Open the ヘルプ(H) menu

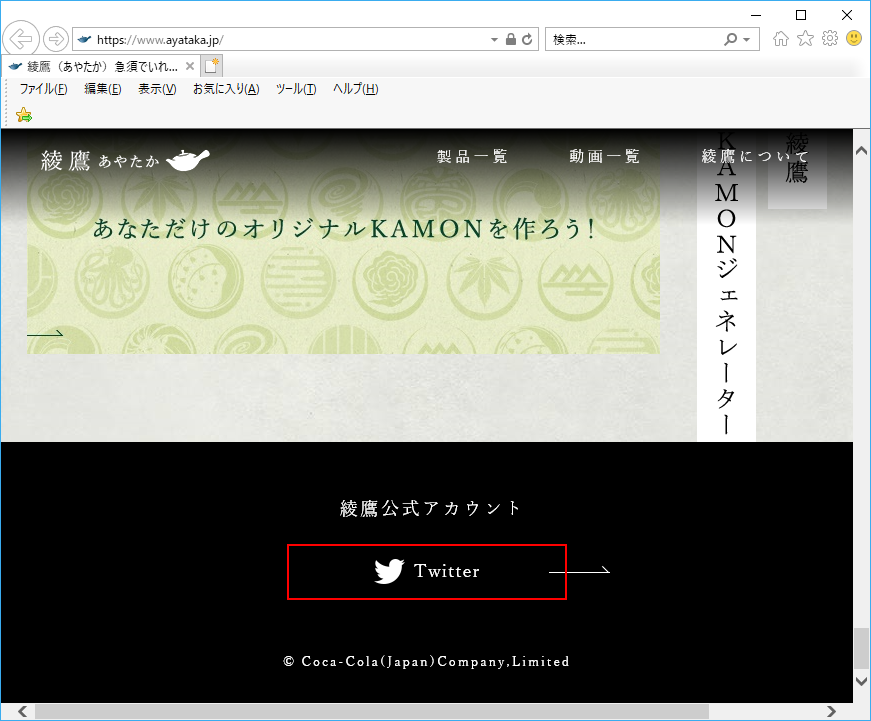[355, 89]
